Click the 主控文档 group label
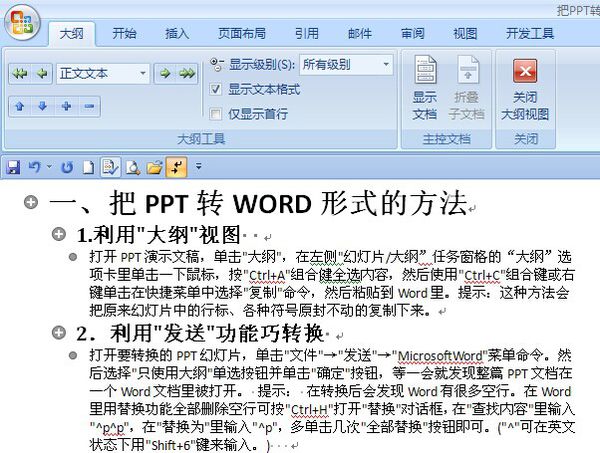Screen dimensions: 600x453 click(x=446, y=139)
